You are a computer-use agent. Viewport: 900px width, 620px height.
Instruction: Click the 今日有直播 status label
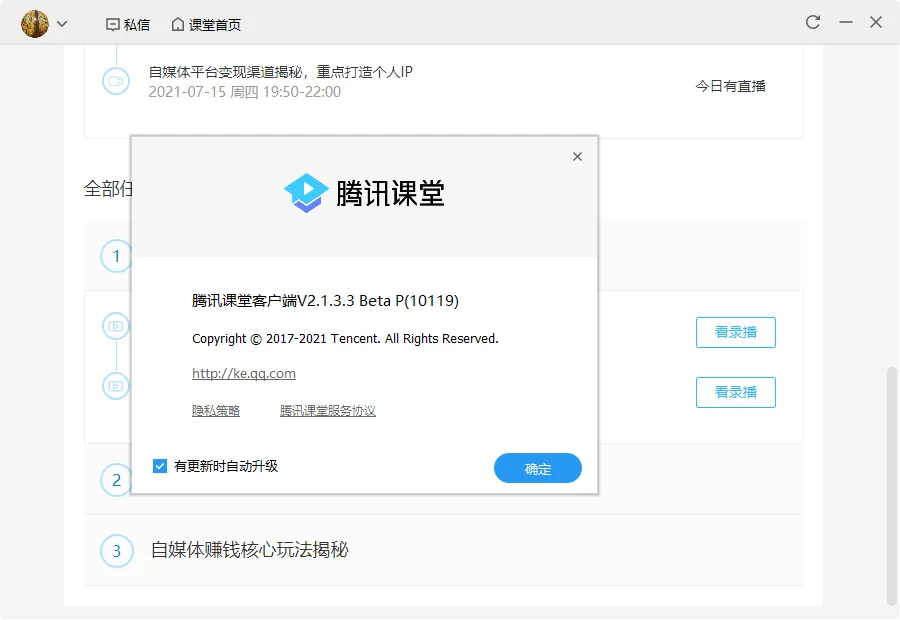(x=730, y=87)
